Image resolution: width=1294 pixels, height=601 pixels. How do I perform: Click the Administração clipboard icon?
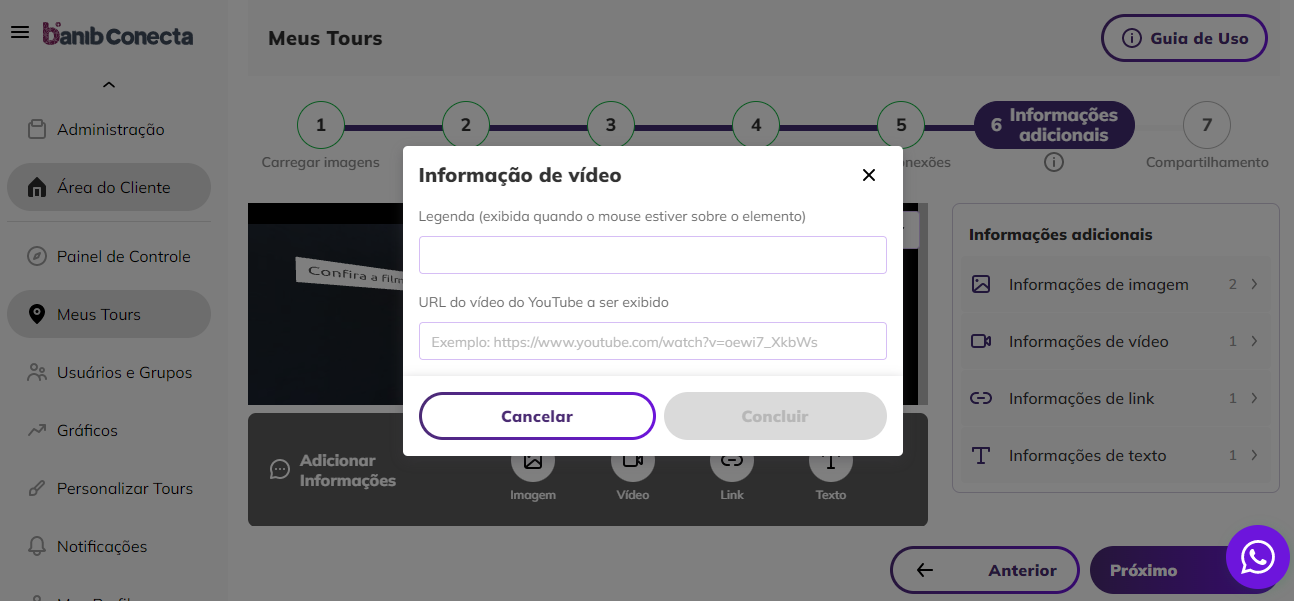pos(37,129)
